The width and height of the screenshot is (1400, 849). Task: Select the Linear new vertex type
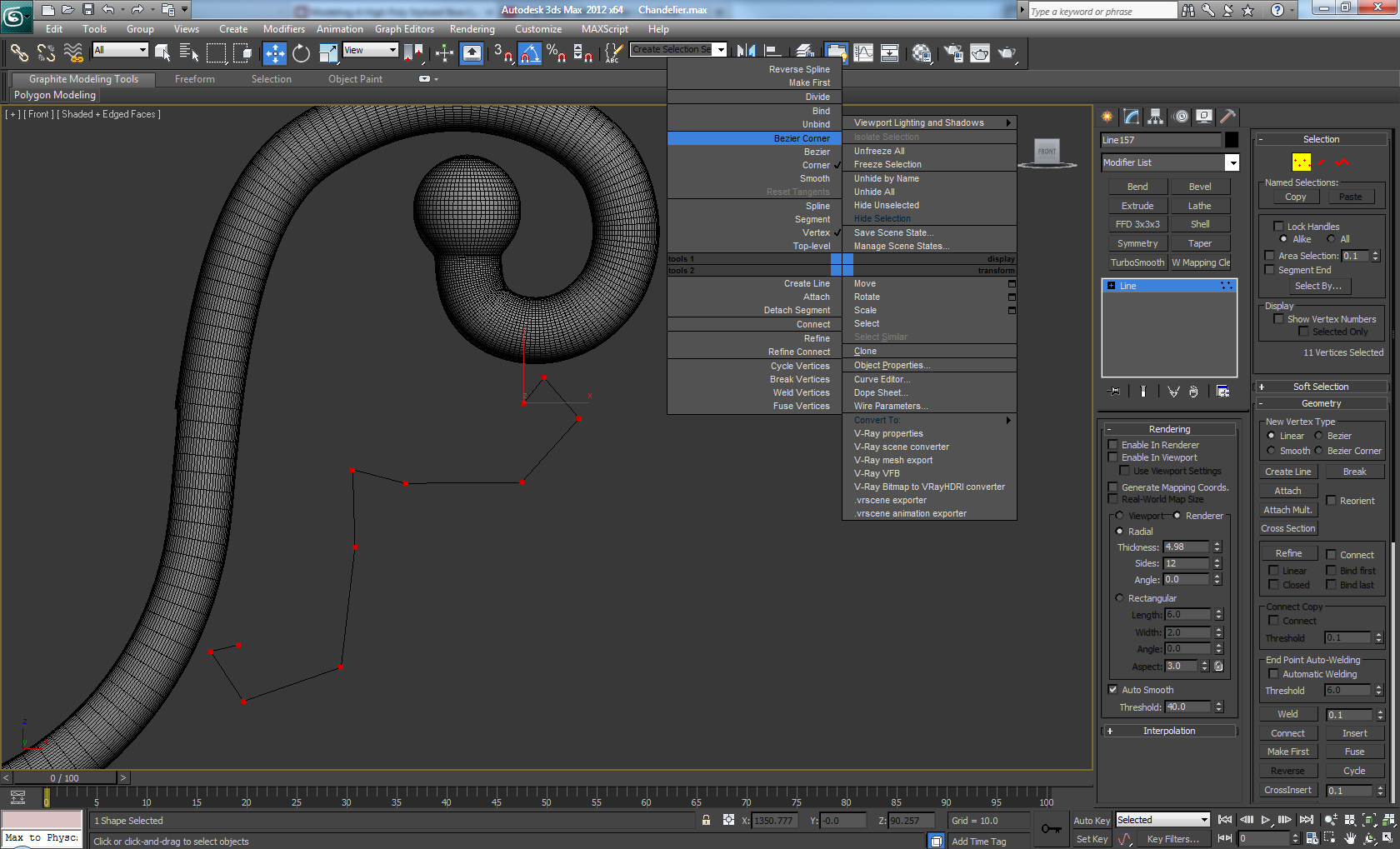coord(1270,436)
